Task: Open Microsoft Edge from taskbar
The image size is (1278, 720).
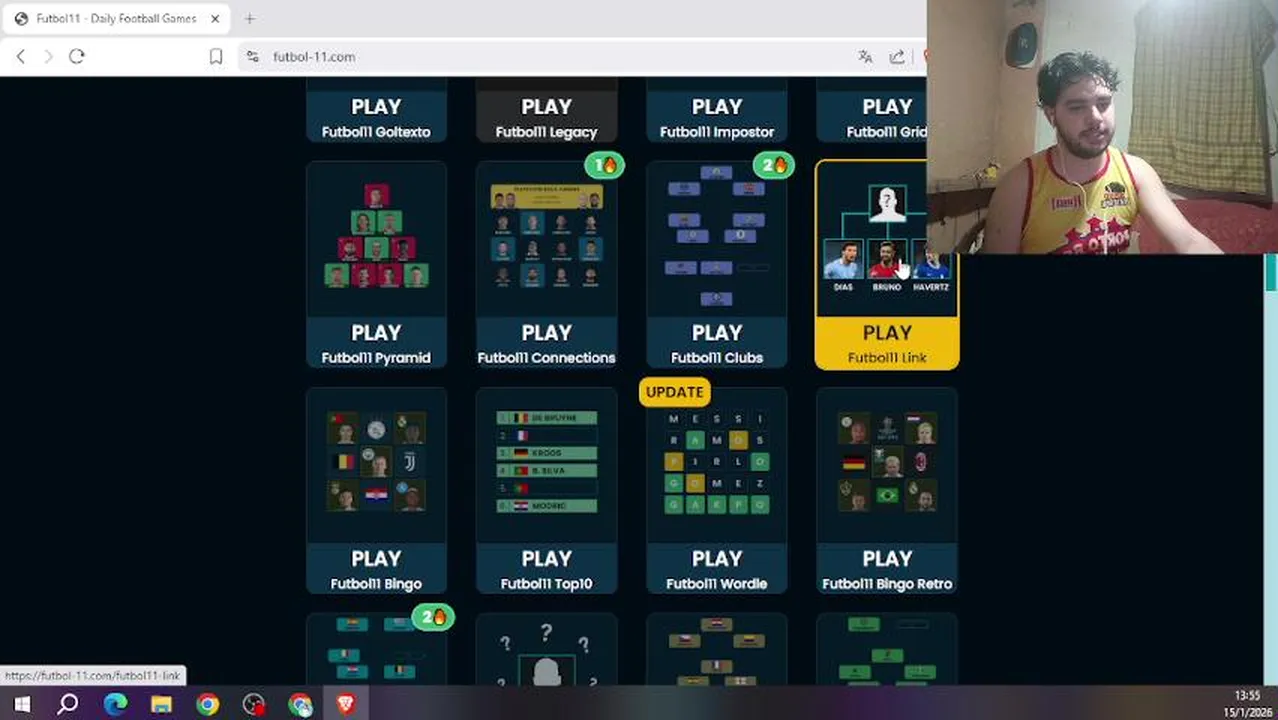Action: coord(115,704)
